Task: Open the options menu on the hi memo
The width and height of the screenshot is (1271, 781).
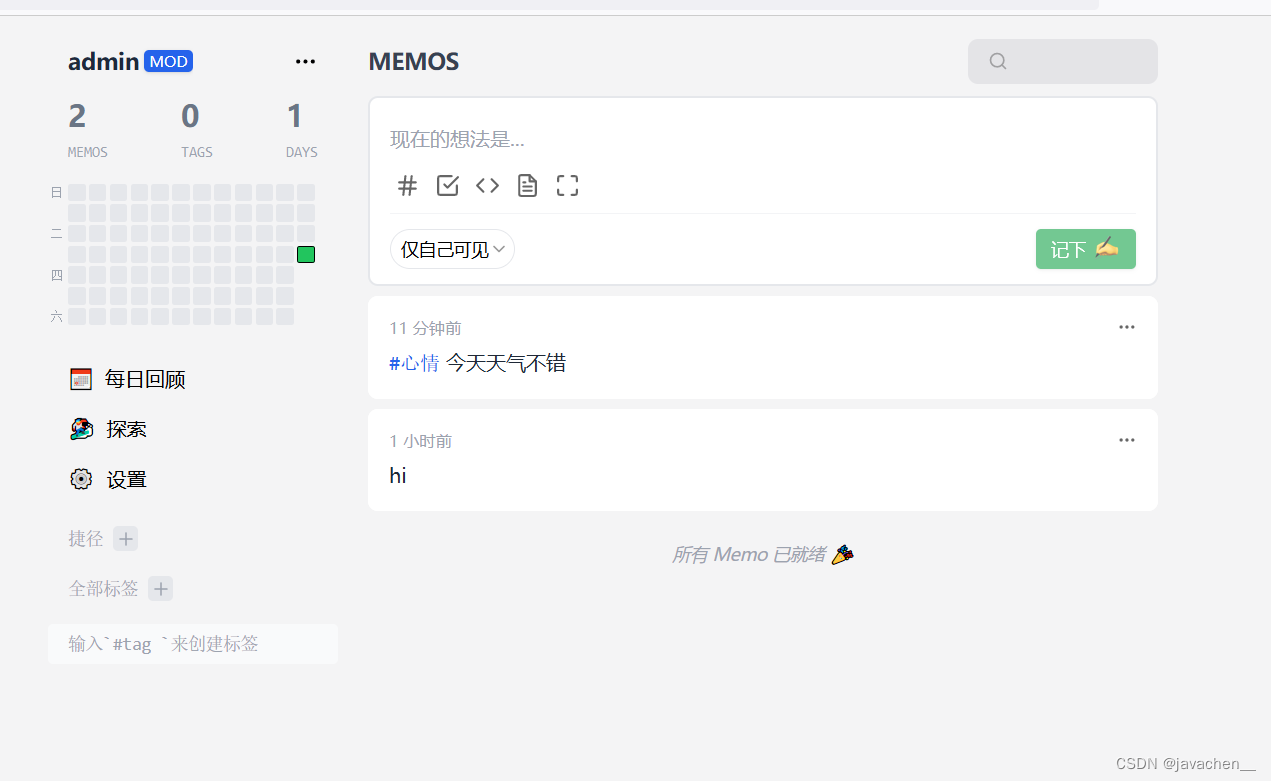Action: click(x=1127, y=440)
